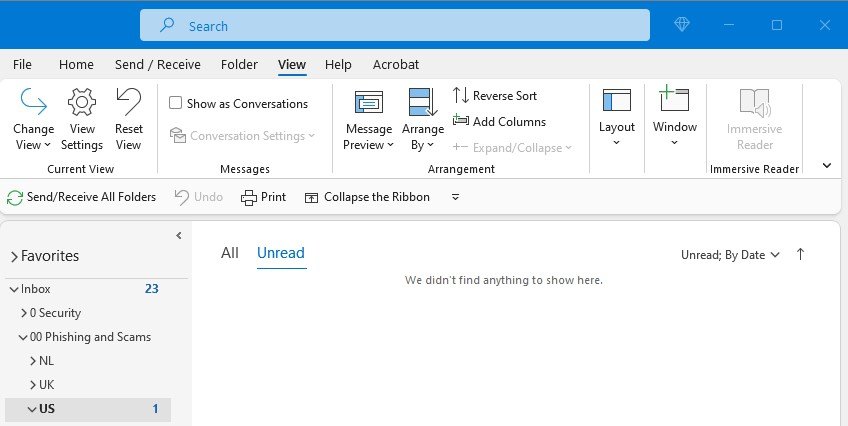The width and height of the screenshot is (848, 426).
Task: Click US folder unread count 1
Action: coord(155,409)
